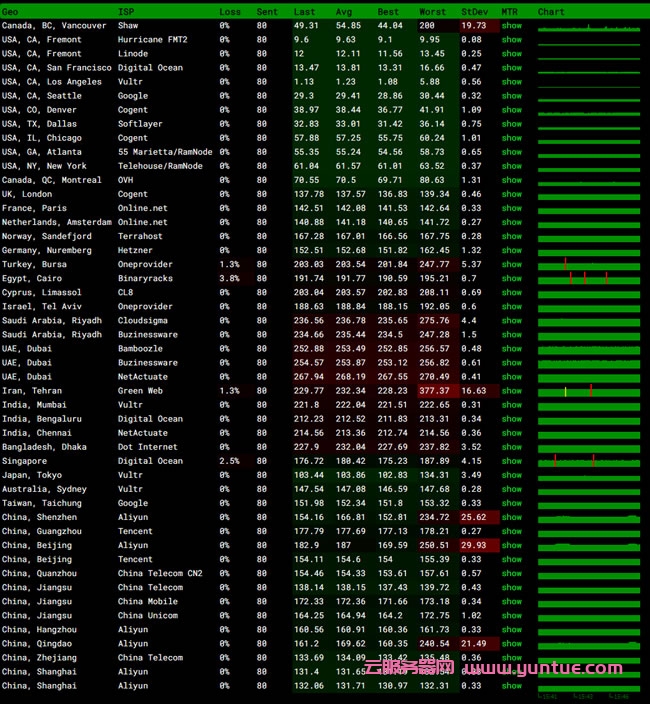Select the Worst column header
This screenshot has width=650, height=704.
pos(433,11)
